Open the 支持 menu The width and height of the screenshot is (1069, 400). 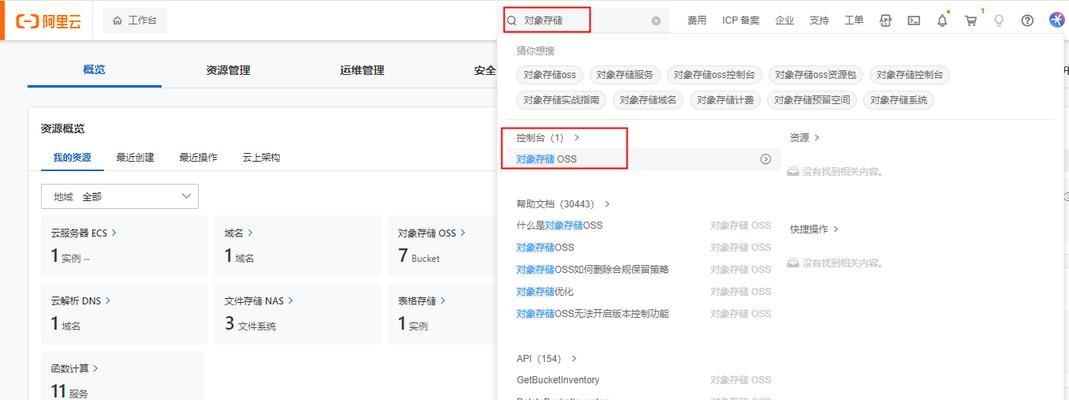click(819, 20)
